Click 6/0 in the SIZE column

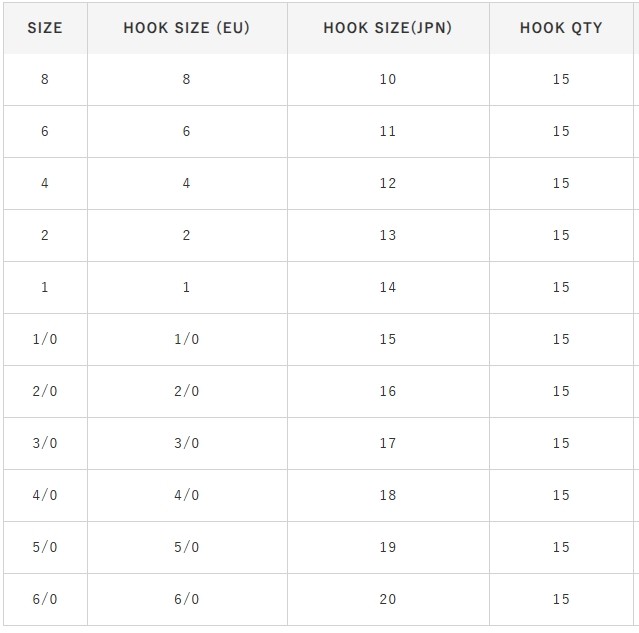click(x=45, y=599)
